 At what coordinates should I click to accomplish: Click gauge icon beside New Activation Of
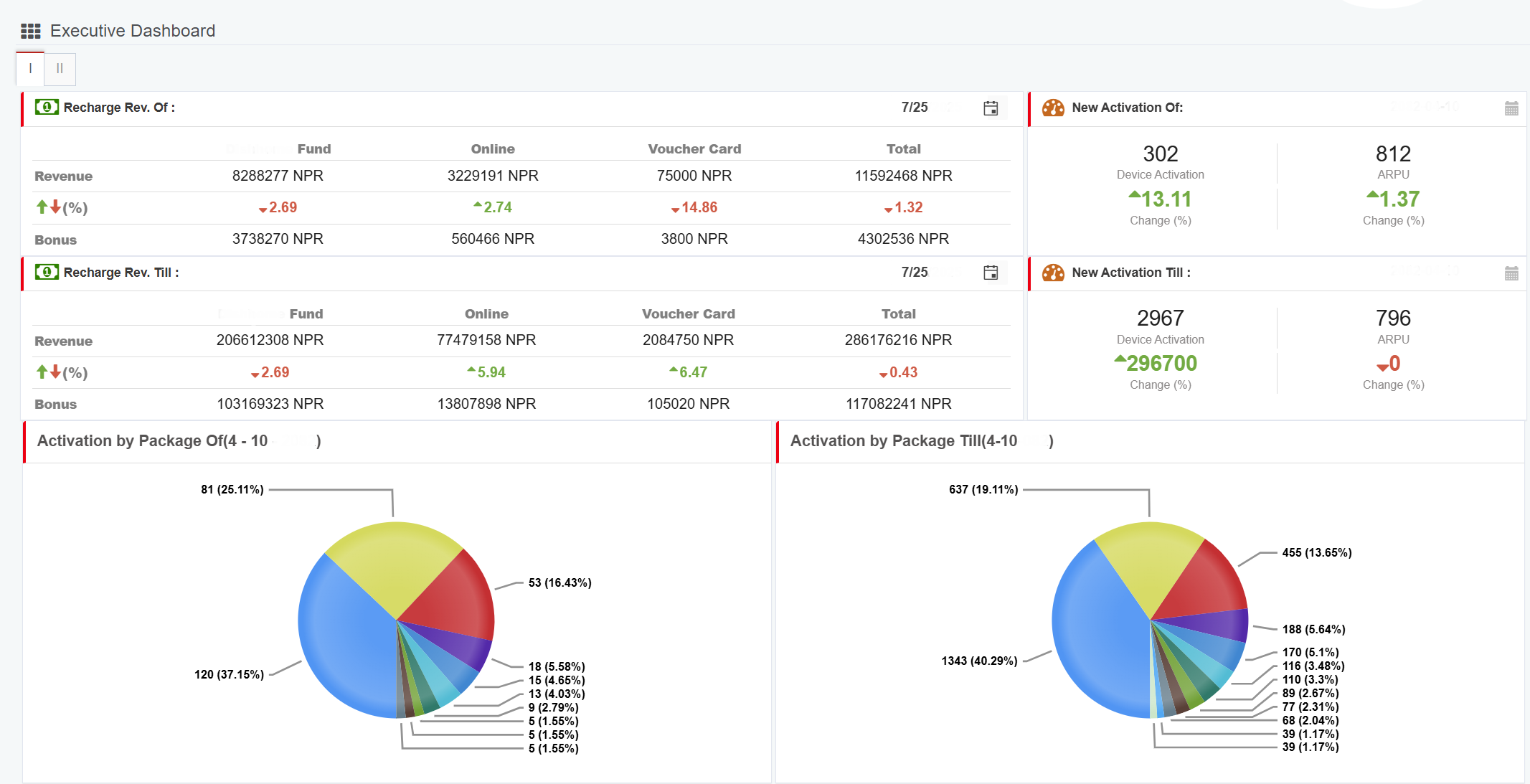[x=1053, y=108]
